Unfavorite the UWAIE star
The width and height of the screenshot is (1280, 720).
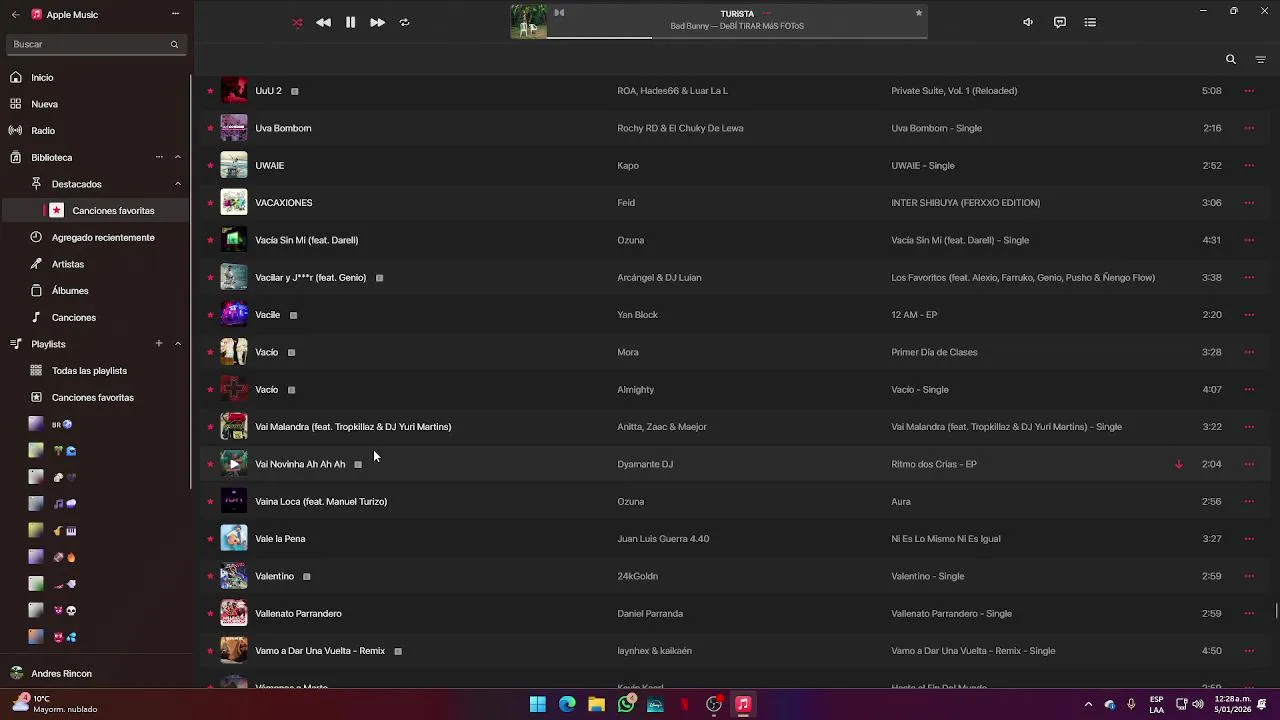tap(210, 166)
